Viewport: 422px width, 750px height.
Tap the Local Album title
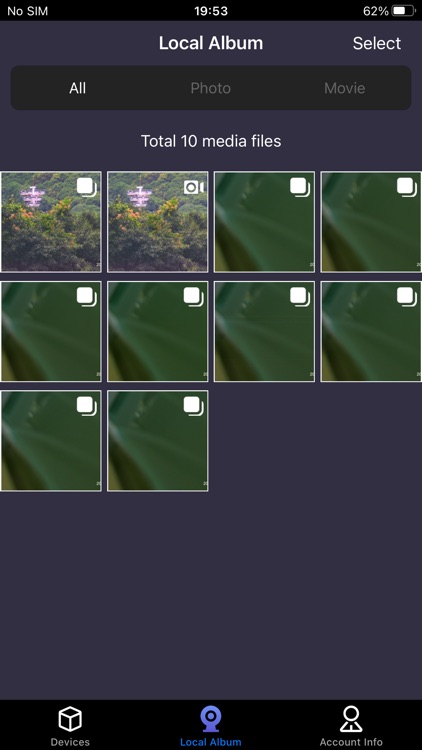pyautogui.click(x=211, y=43)
